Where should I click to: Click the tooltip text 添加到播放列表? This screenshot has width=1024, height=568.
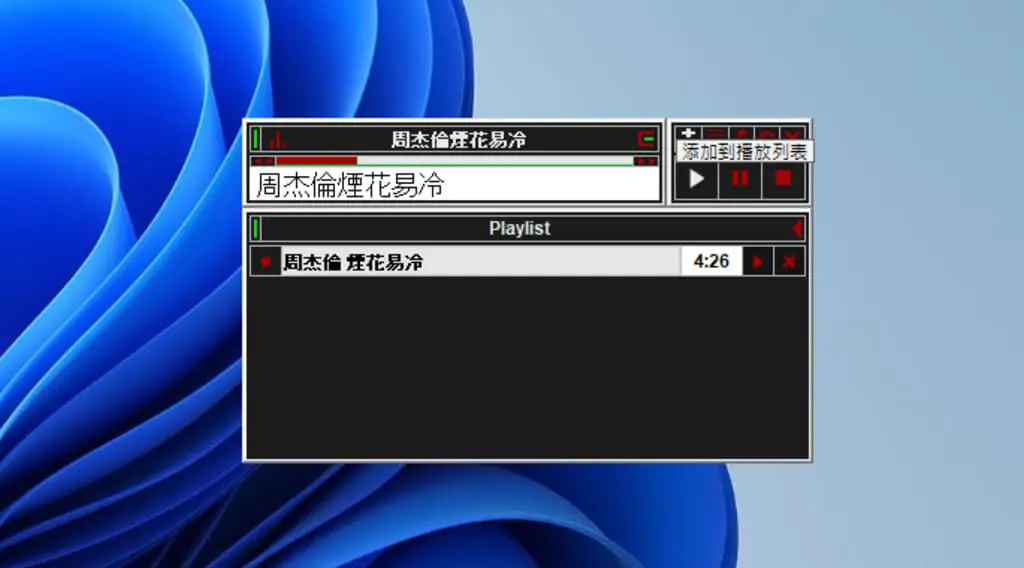coord(744,152)
